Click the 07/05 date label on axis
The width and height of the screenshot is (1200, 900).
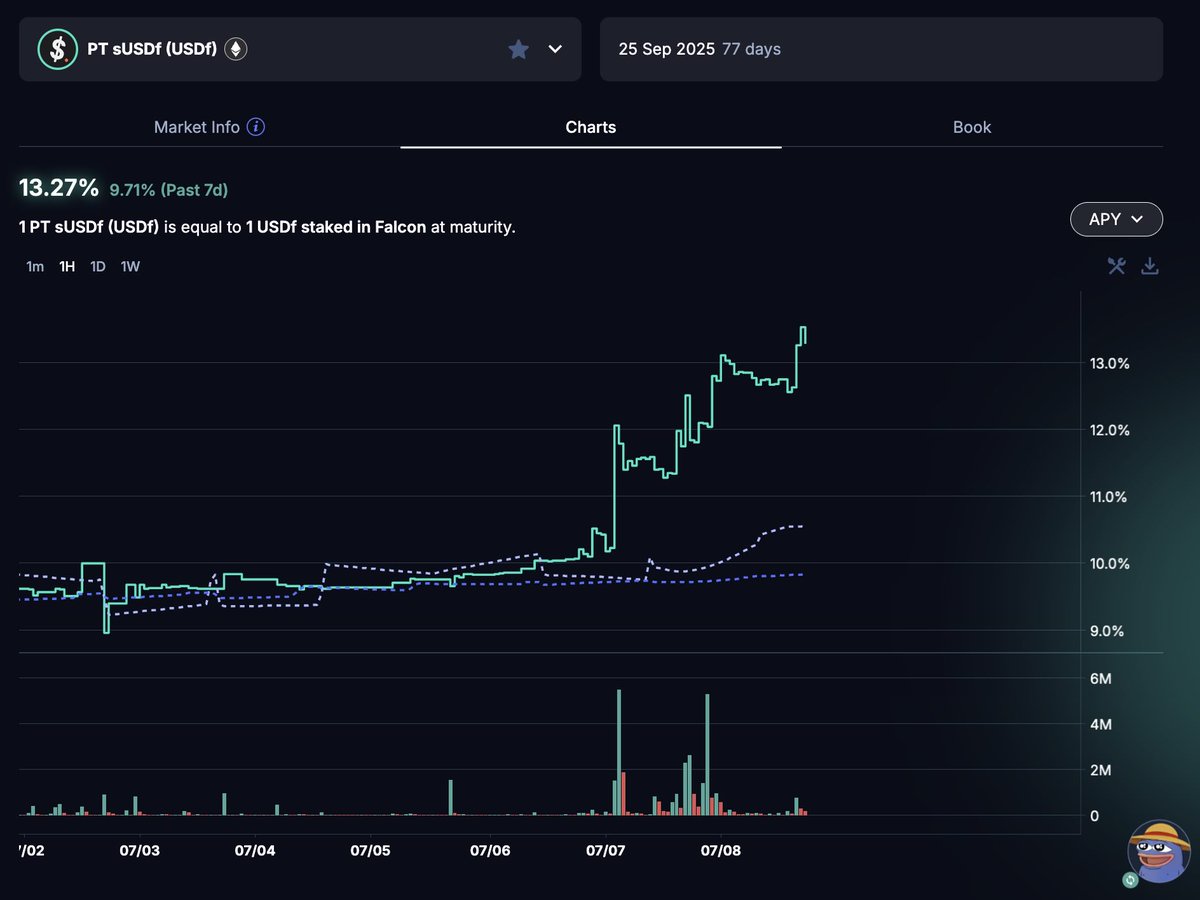click(370, 850)
